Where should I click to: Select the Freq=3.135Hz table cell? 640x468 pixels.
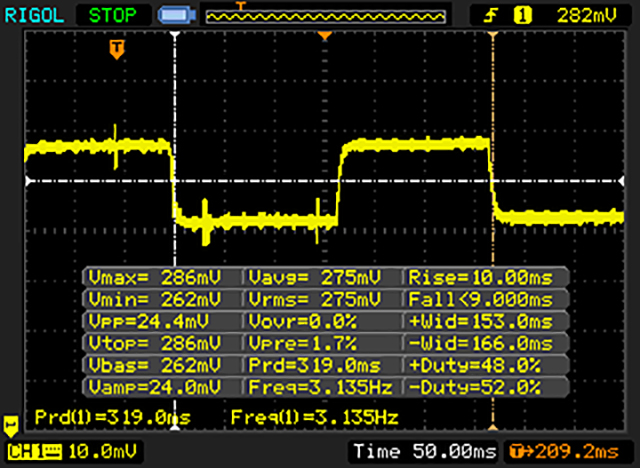(320, 387)
